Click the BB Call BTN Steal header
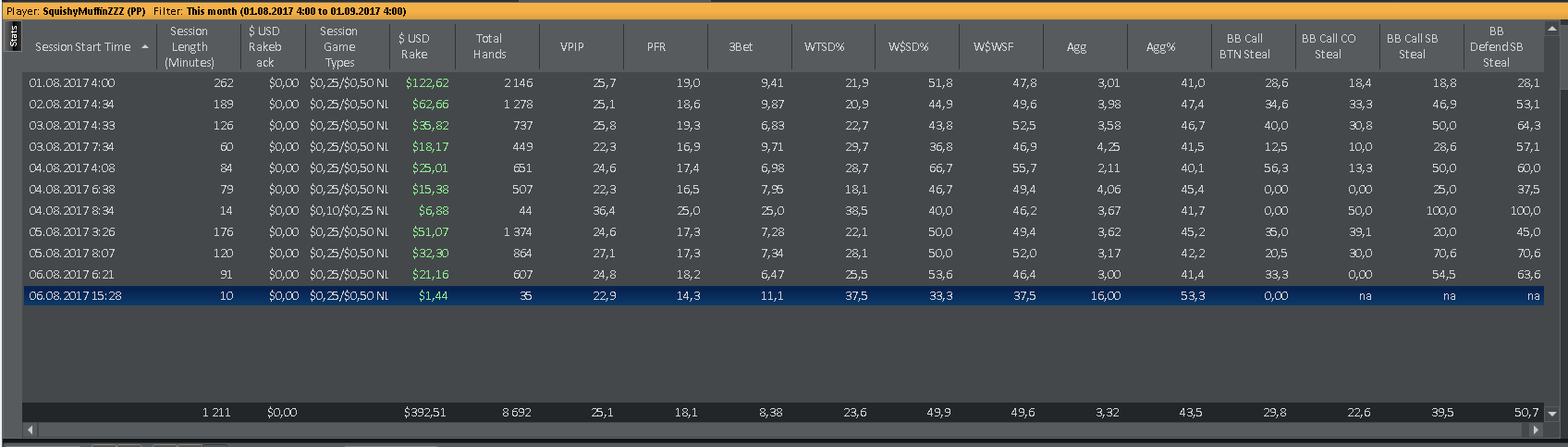This screenshot has width=1568, height=447. pyautogui.click(x=1244, y=46)
